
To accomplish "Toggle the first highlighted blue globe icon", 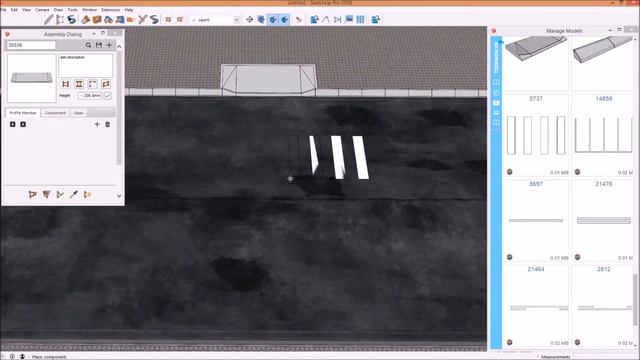I will pos(273,20).
